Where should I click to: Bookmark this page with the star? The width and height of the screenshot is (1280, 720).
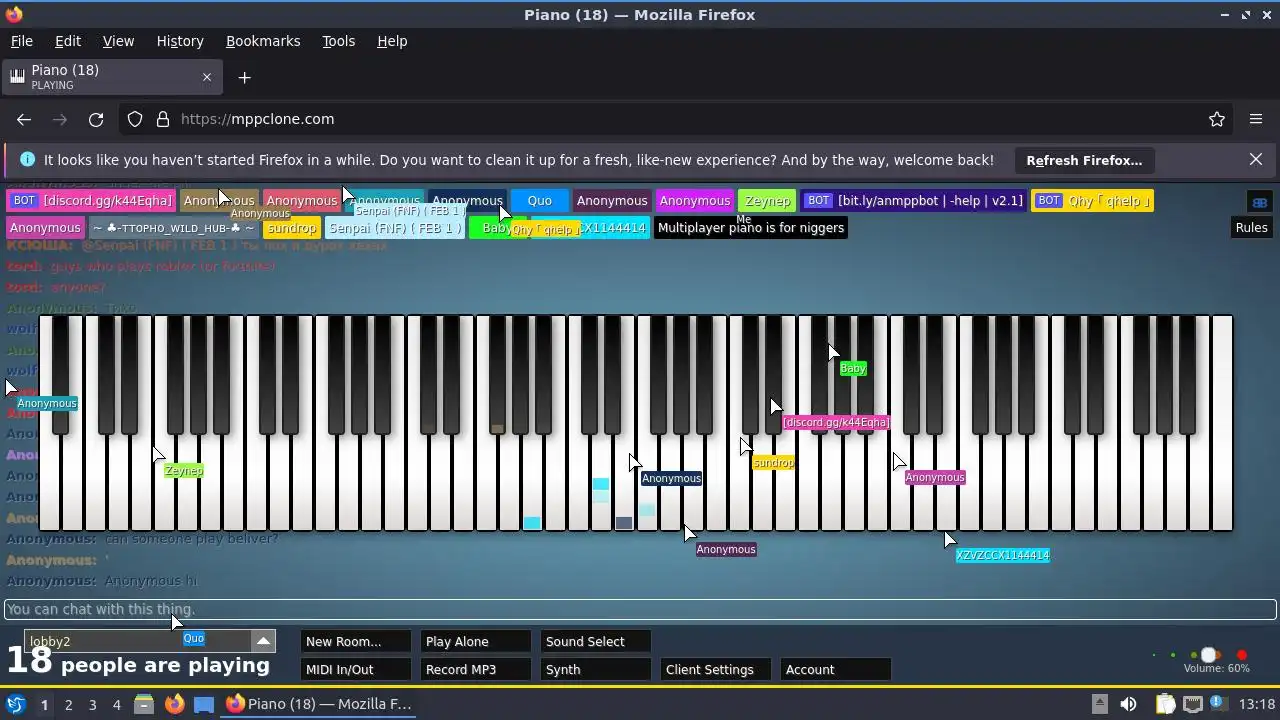point(1217,119)
